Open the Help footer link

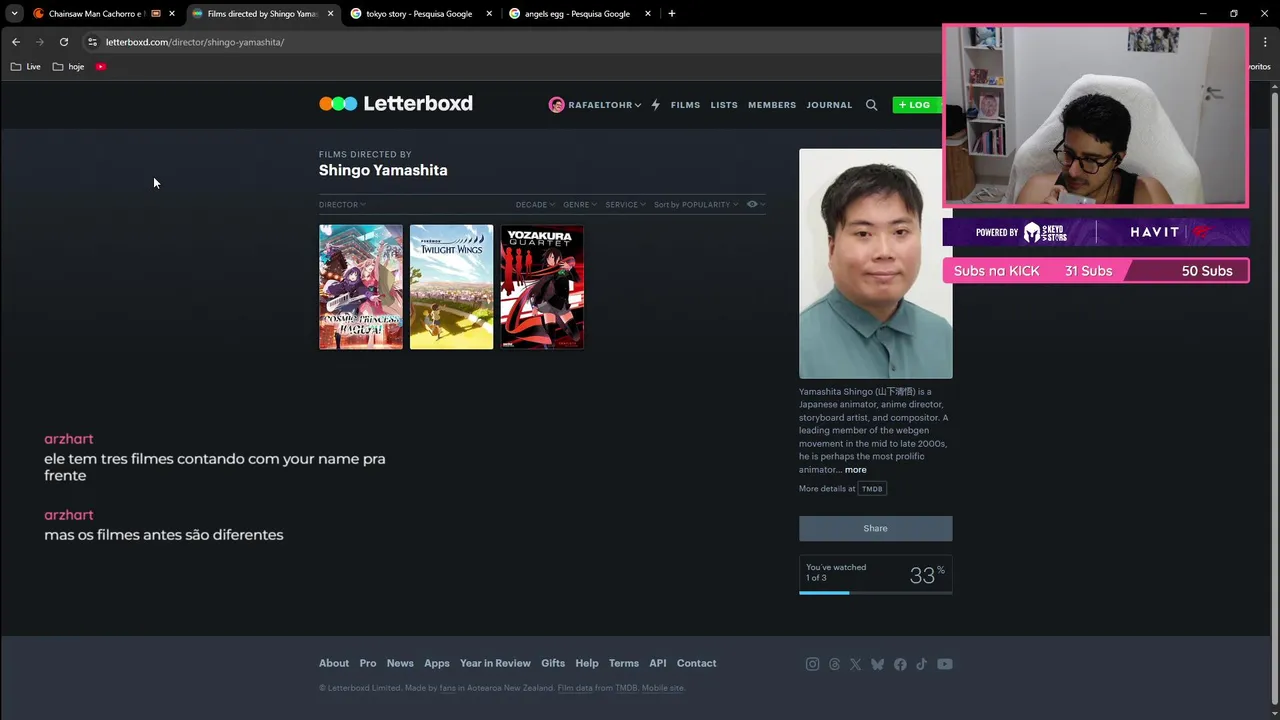pos(587,663)
